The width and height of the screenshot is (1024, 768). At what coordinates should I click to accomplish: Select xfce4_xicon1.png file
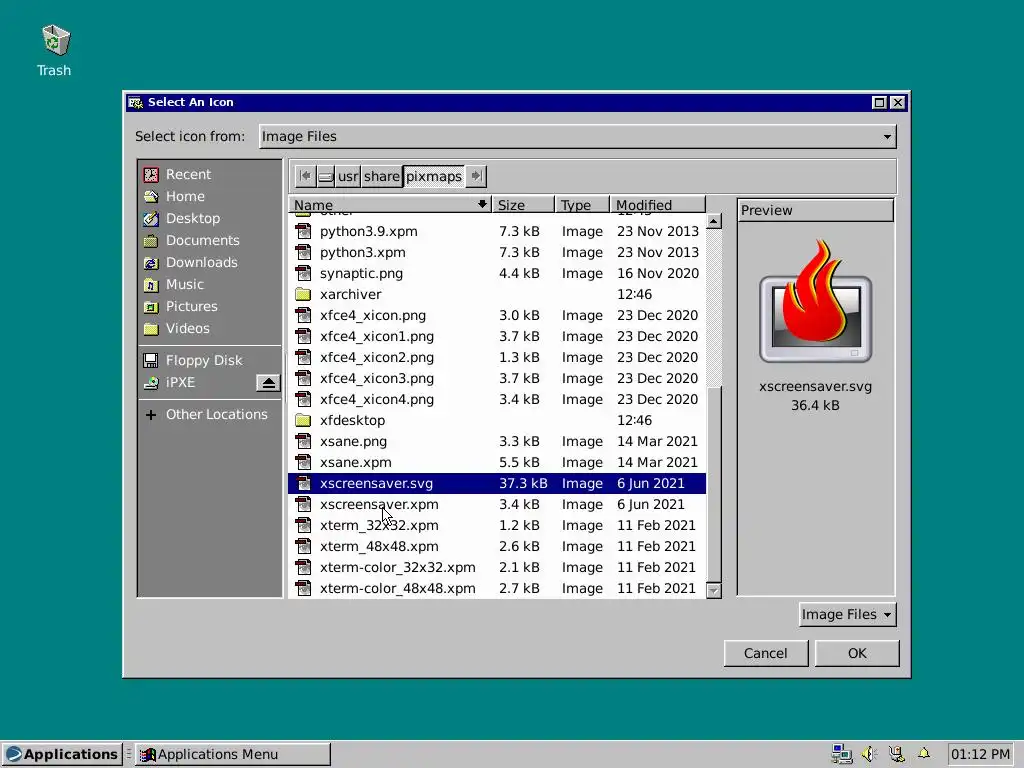click(496, 336)
